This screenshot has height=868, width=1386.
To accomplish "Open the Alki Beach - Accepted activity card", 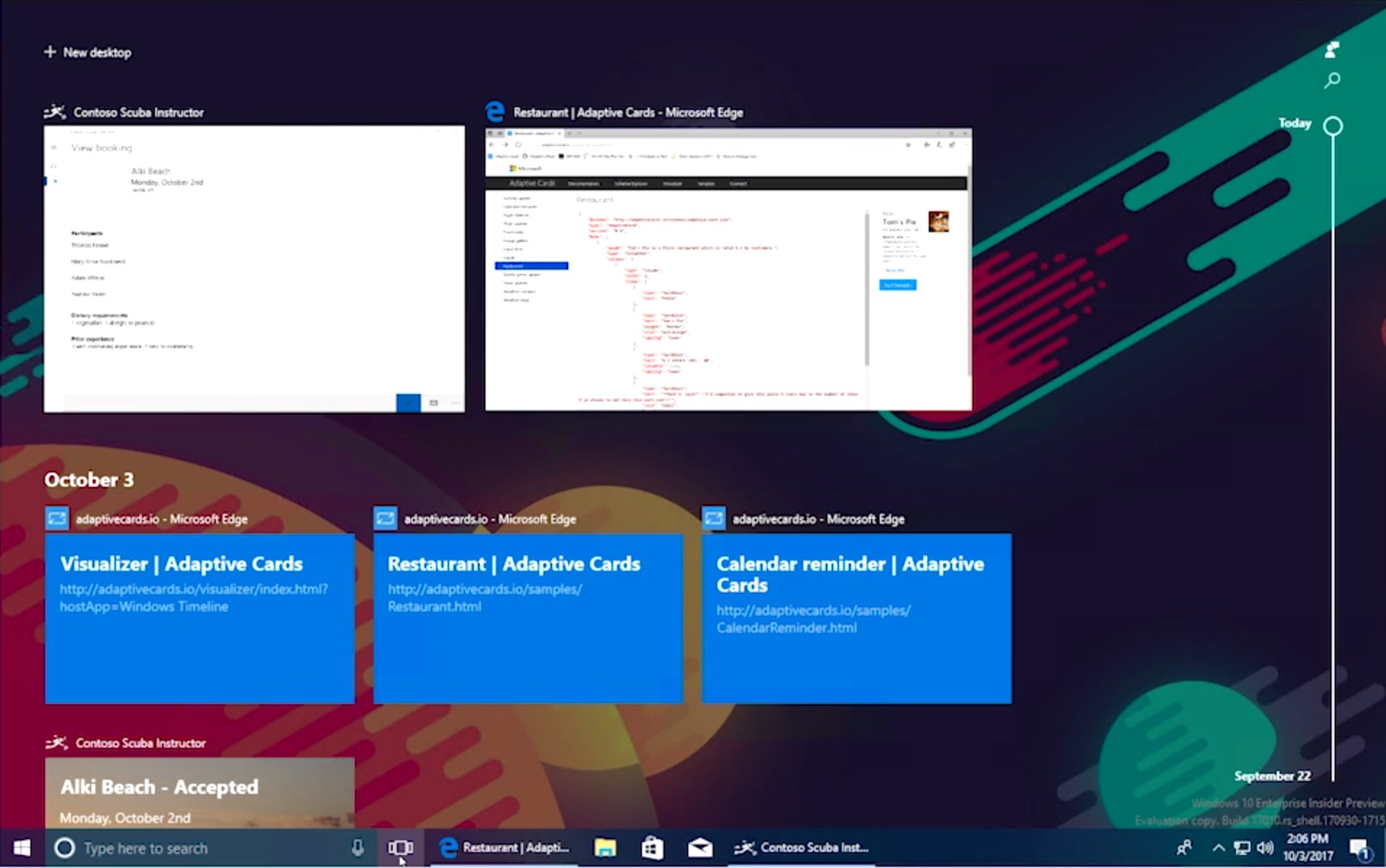I will click(200, 793).
